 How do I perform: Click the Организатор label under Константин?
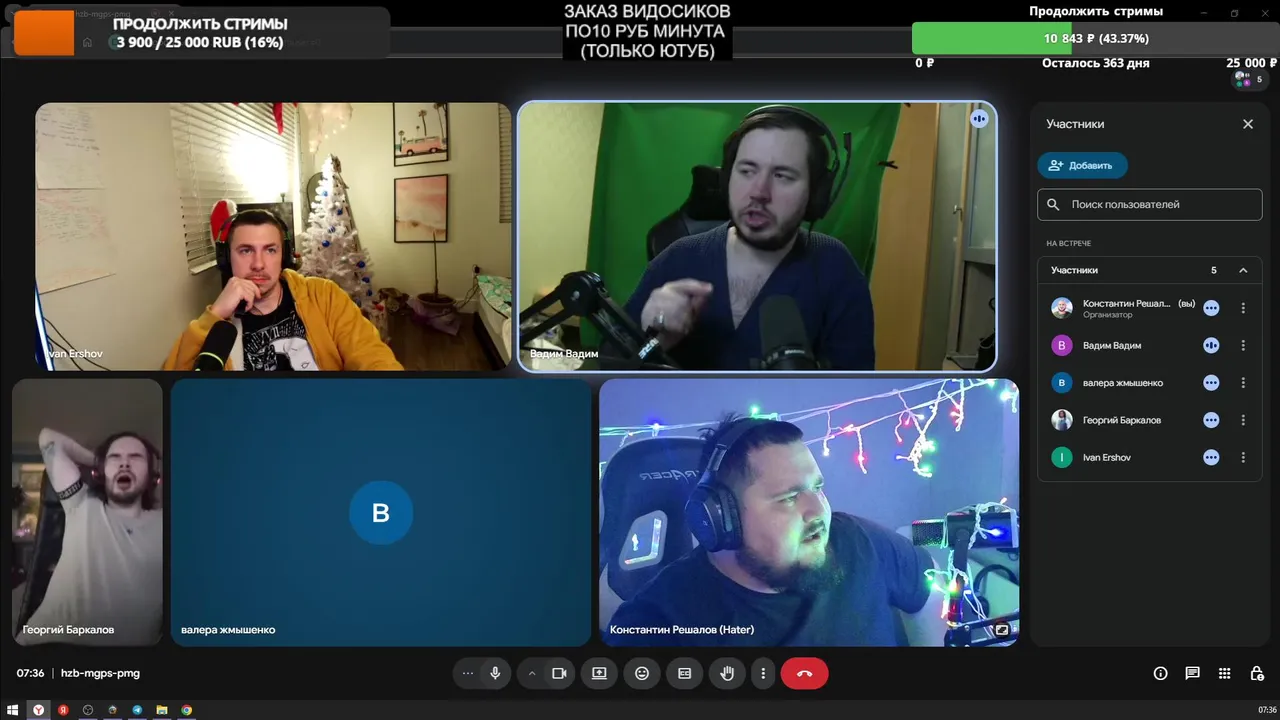pyautogui.click(x=1107, y=315)
